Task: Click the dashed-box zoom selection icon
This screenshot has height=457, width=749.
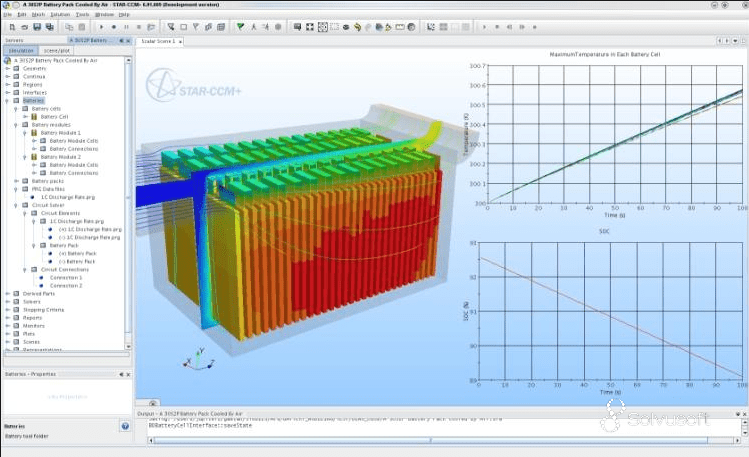Action: tap(334, 27)
